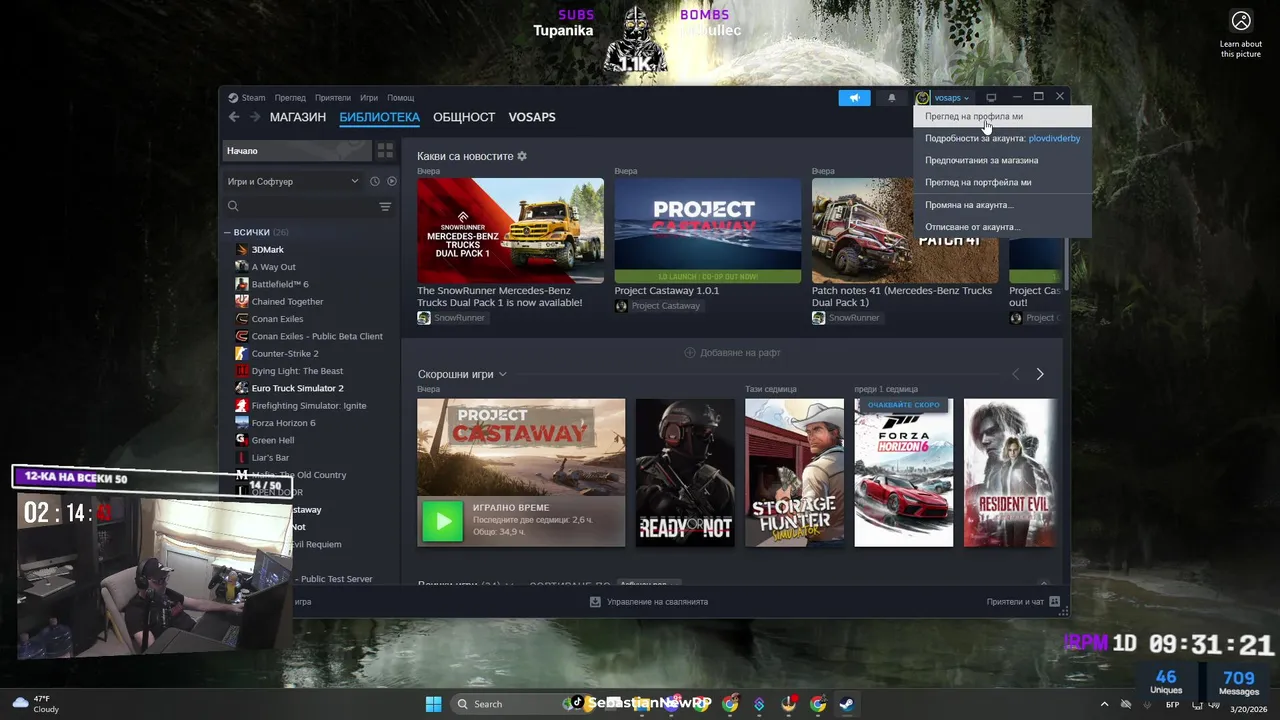Click the Conan Exiles list icon
Screen dimensions: 1280x720
[x=241, y=319]
